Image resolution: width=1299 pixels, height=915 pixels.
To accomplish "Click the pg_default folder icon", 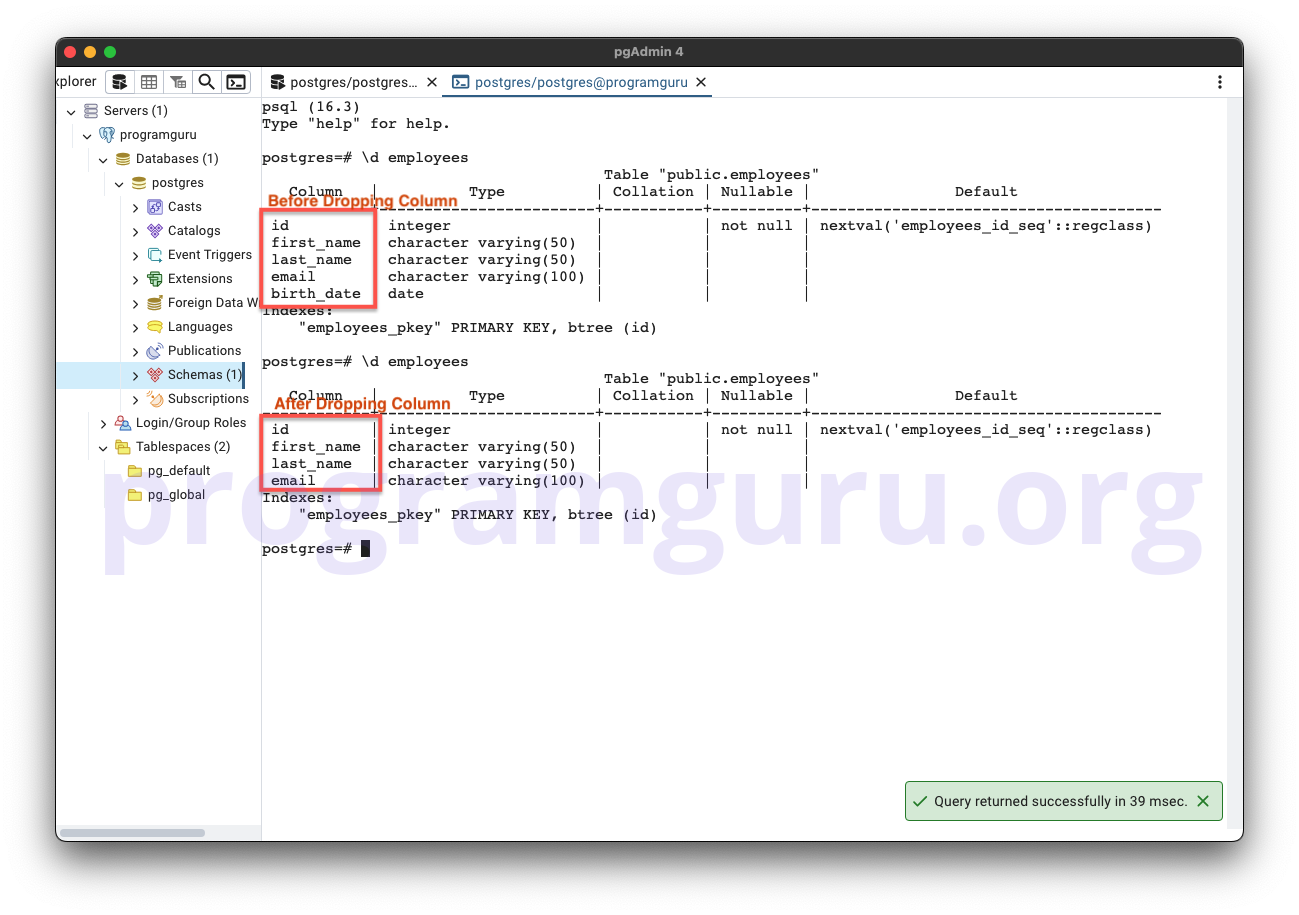I will tap(135, 471).
